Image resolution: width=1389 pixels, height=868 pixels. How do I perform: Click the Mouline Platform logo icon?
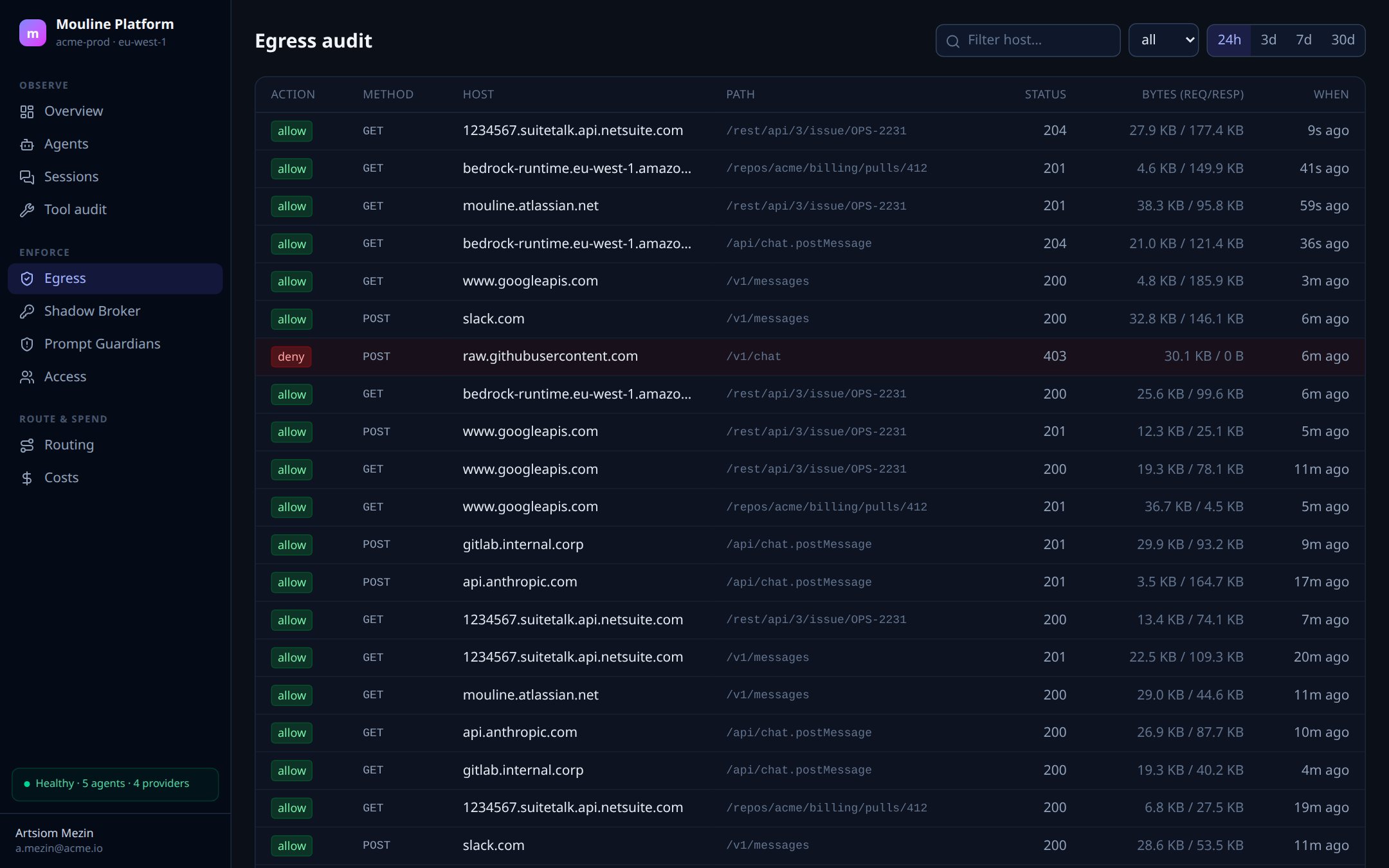tap(33, 33)
